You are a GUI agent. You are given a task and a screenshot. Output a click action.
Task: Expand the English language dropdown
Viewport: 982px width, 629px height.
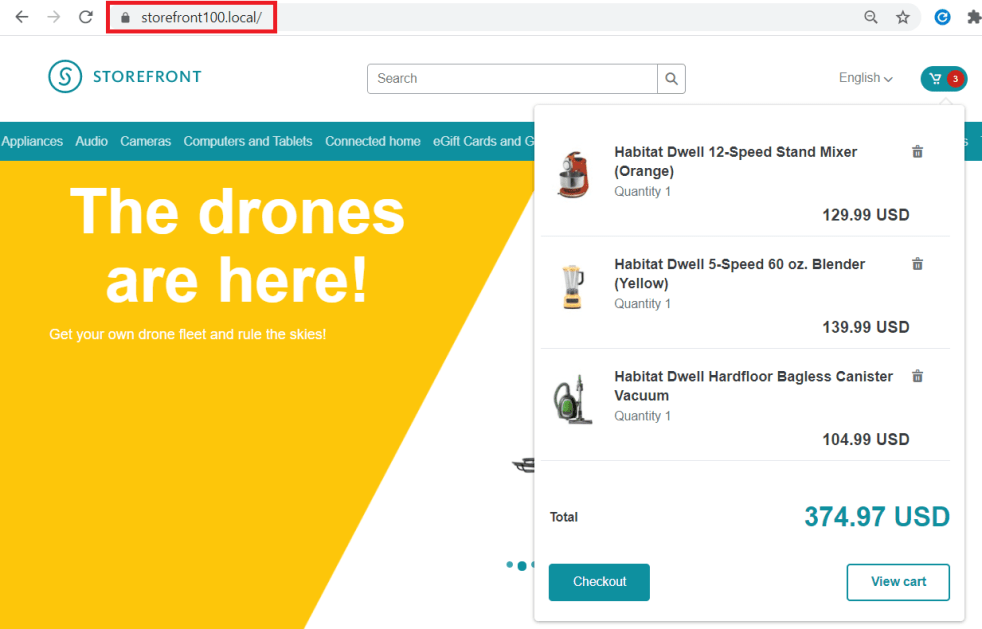tap(865, 78)
